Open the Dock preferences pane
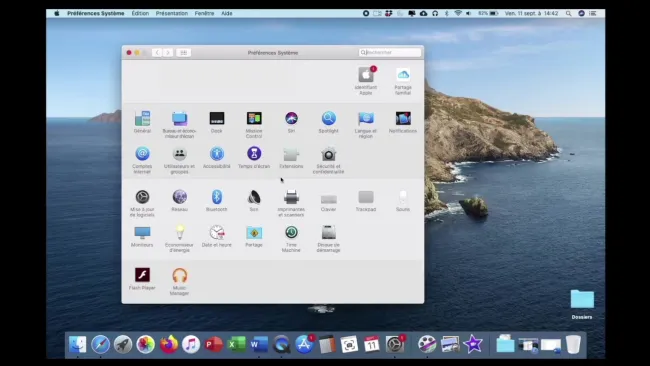This screenshot has height=366, width=650. [217, 119]
